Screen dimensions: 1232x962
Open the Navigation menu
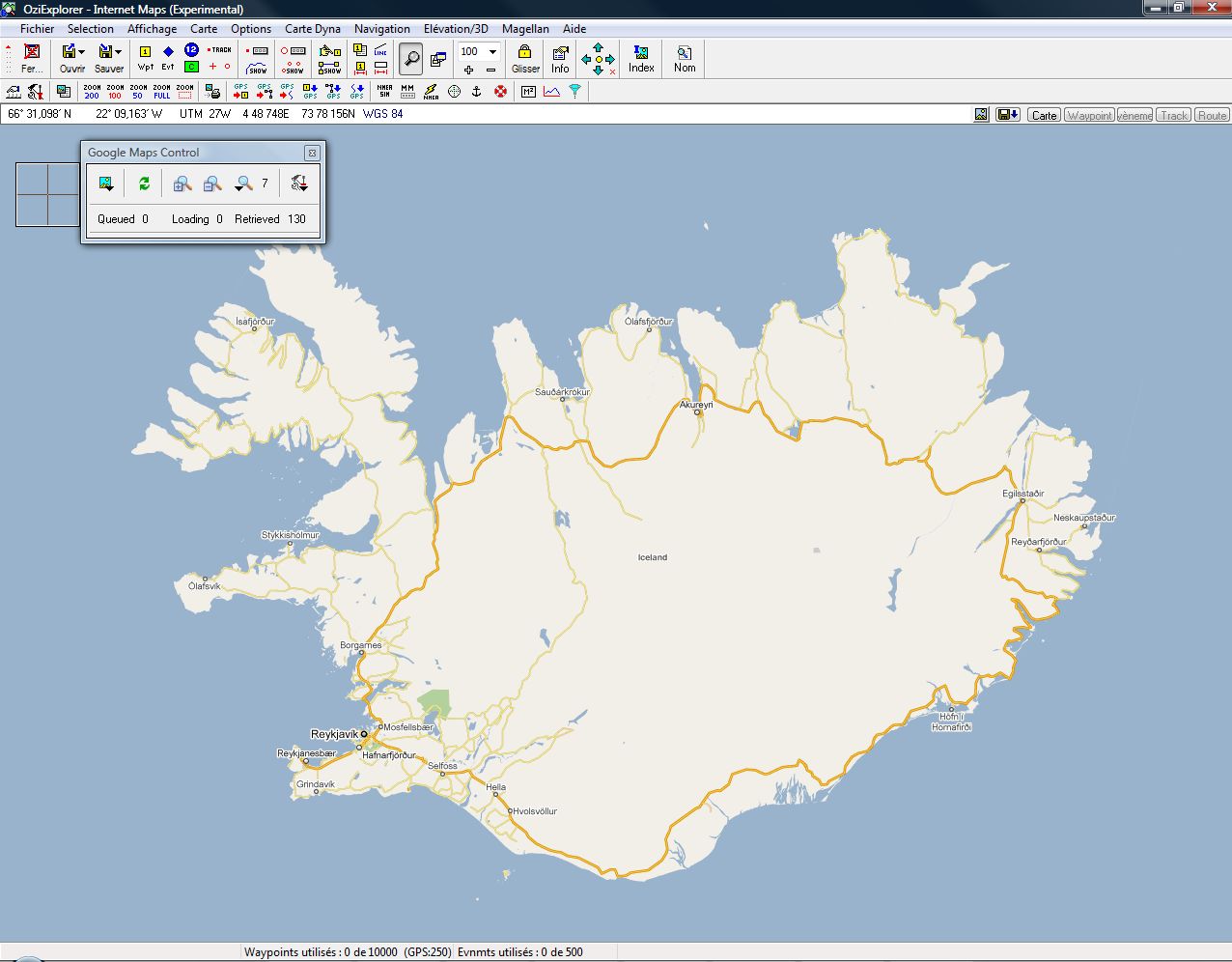(x=381, y=29)
